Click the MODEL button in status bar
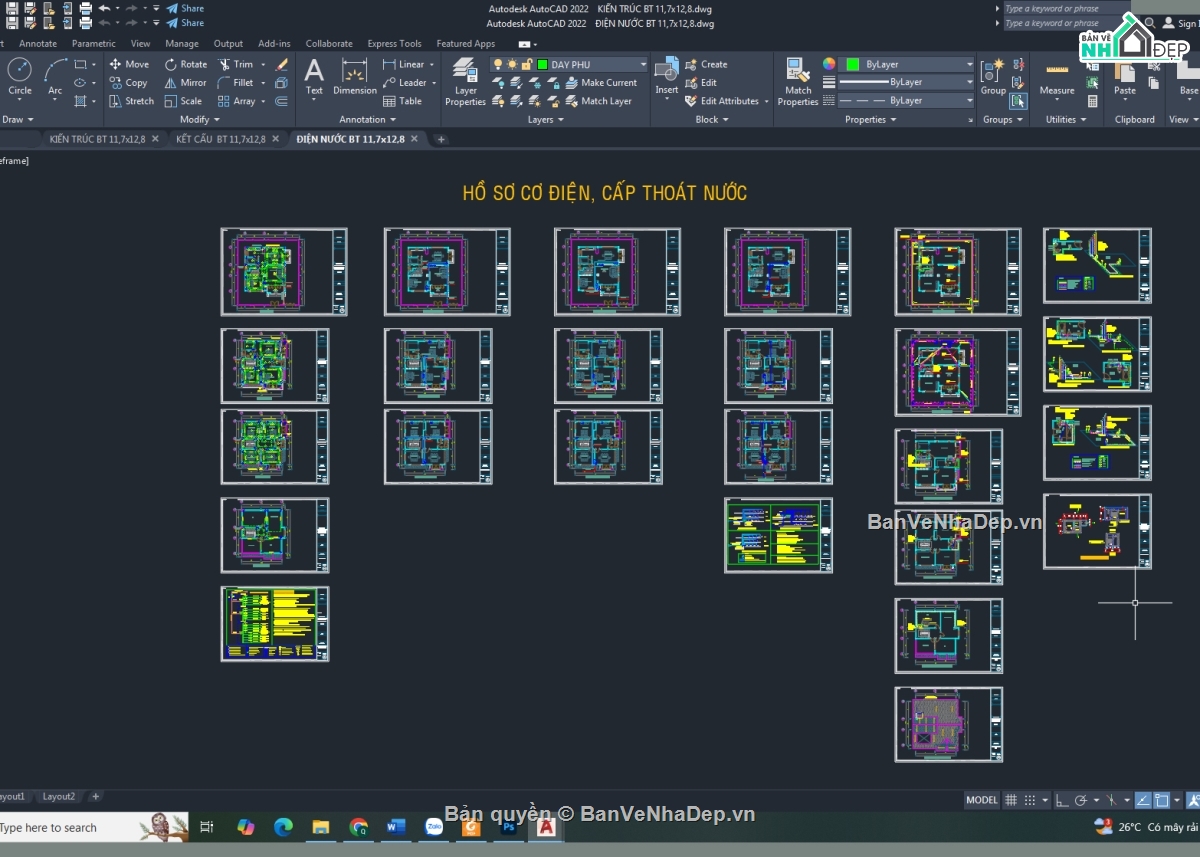1200x857 pixels. [x=984, y=799]
